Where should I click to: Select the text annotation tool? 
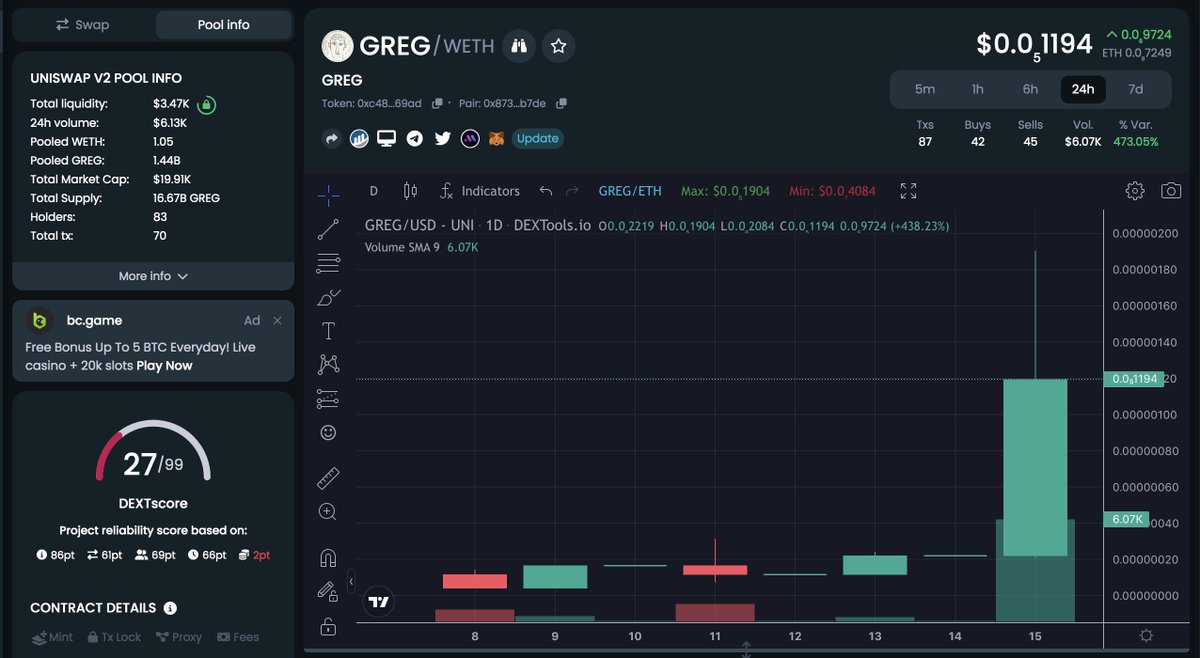point(328,331)
